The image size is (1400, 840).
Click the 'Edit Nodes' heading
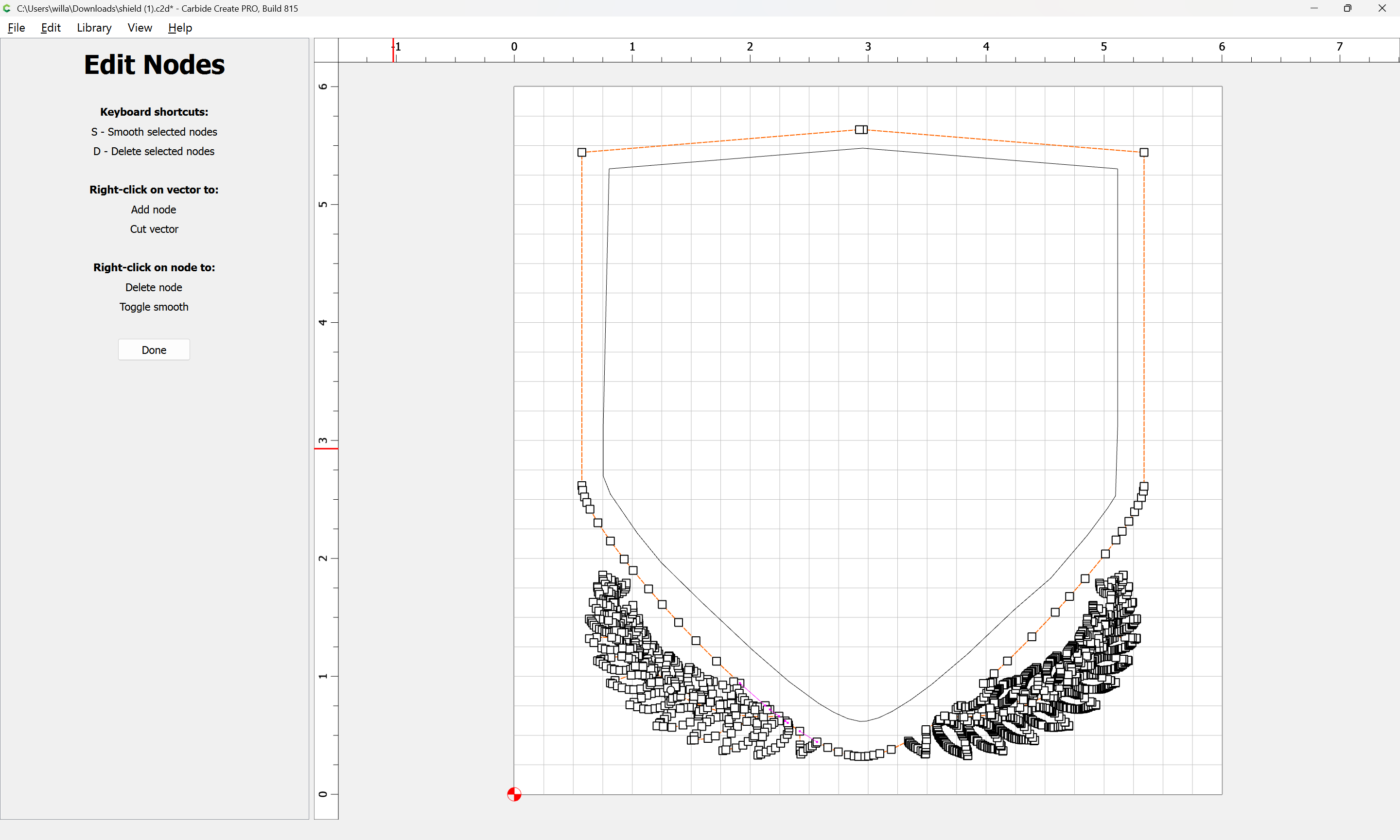click(154, 65)
